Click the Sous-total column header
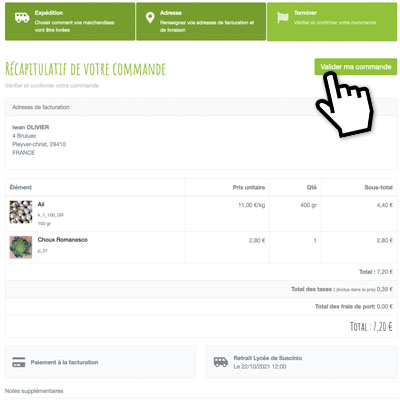Viewport: 400px width, 400px height. point(378,187)
